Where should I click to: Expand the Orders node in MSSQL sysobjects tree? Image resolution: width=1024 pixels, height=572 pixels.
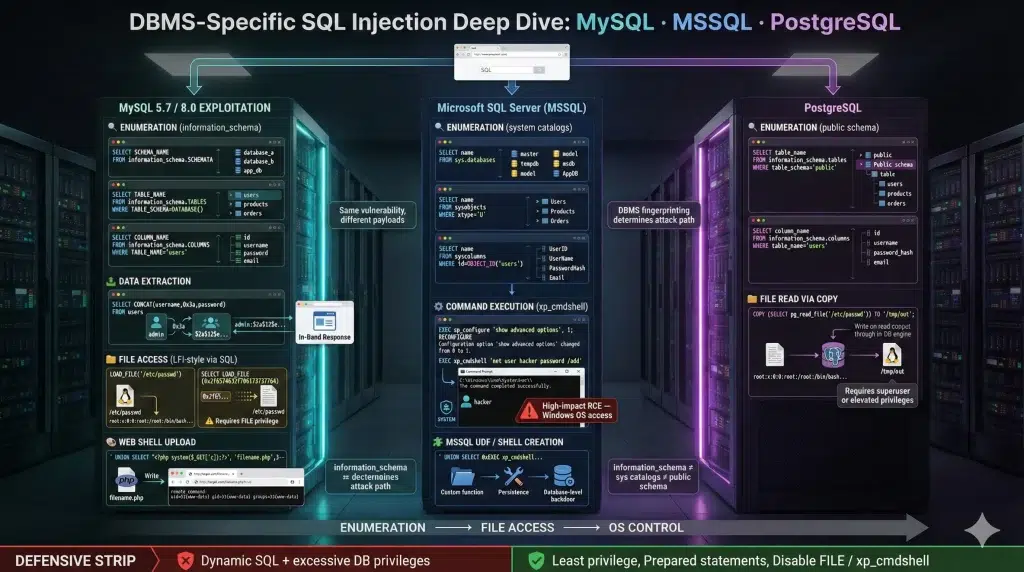click(538, 221)
